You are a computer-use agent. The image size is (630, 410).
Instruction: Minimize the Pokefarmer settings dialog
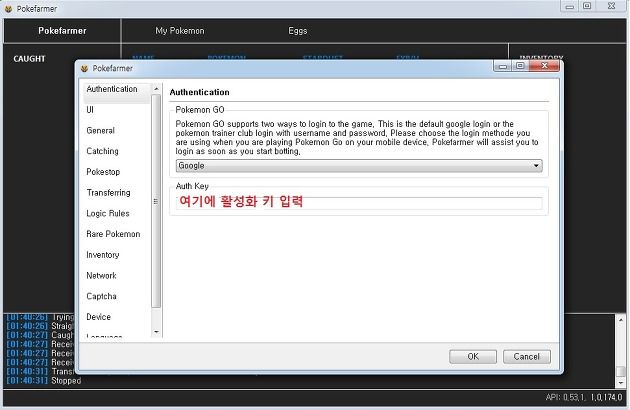(503, 66)
